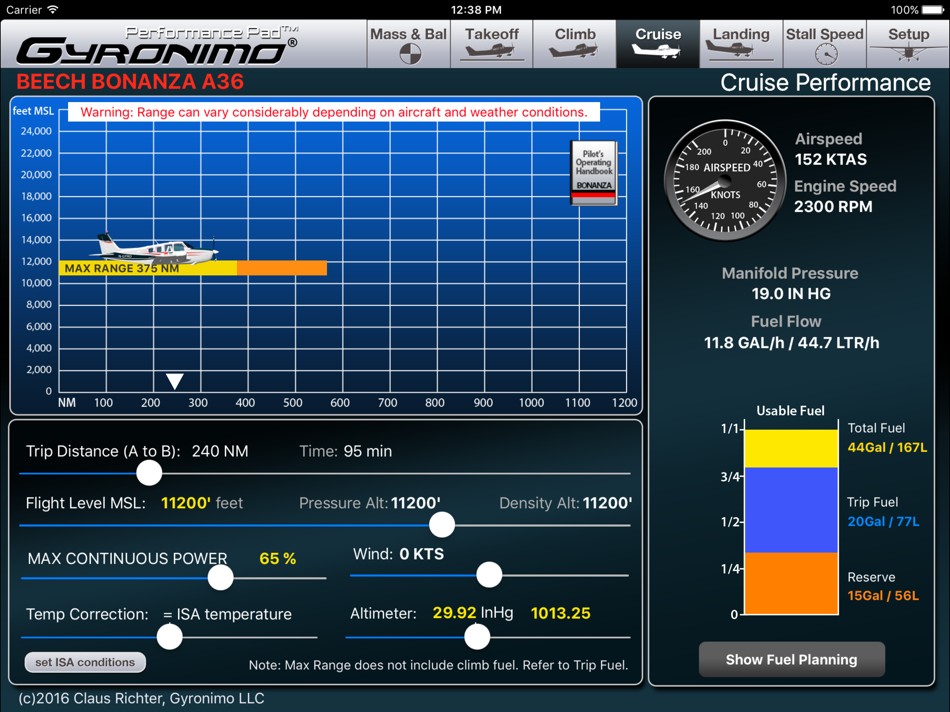Click the Cruise airplane icon

(658, 52)
